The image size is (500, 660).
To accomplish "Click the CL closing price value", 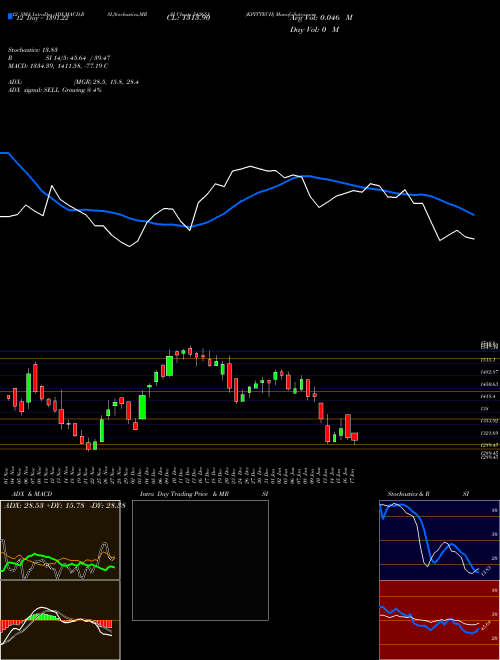I will pyautogui.click(x=189, y=18).
